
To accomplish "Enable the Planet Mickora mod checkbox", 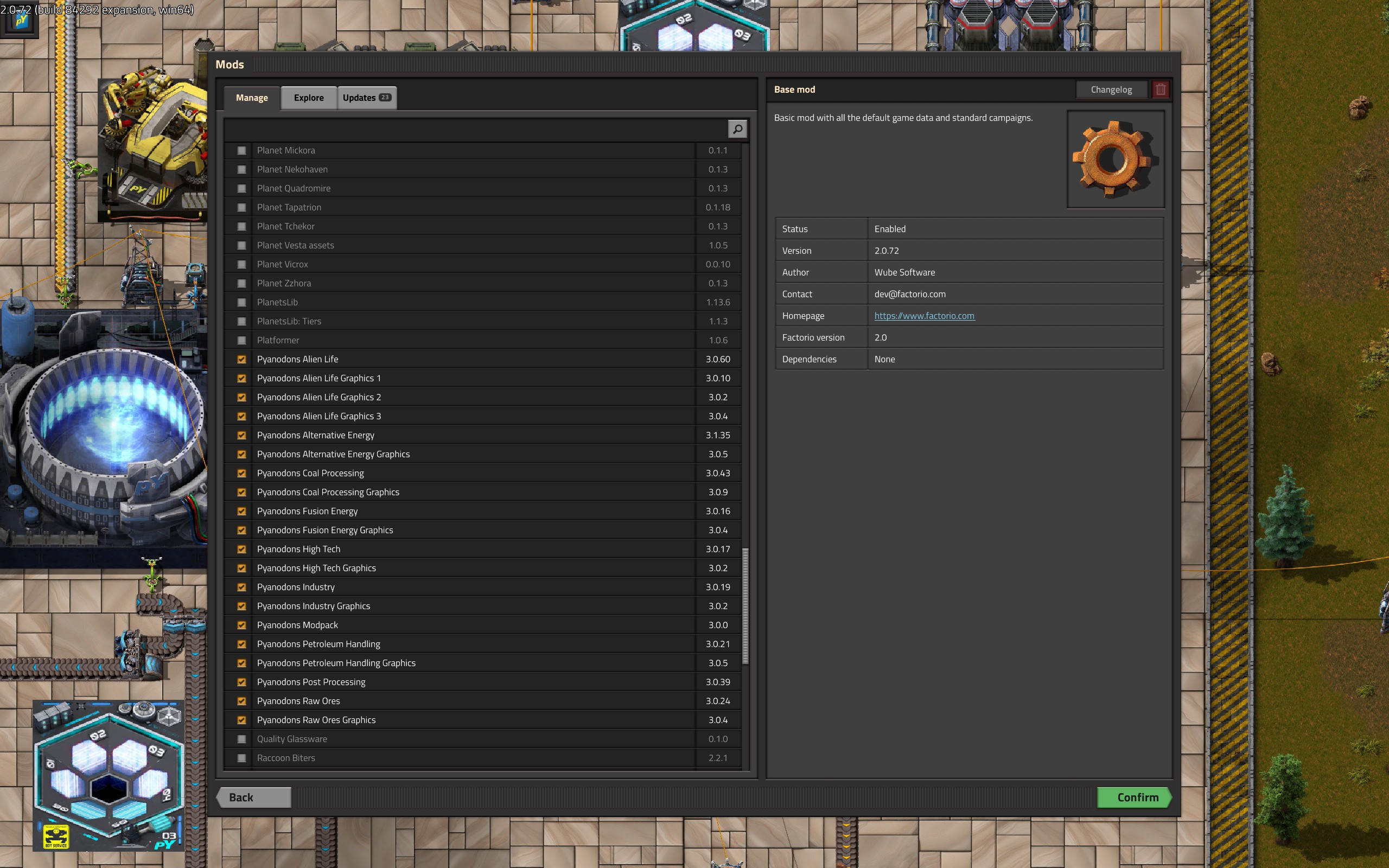I will [x=241, y=150].
